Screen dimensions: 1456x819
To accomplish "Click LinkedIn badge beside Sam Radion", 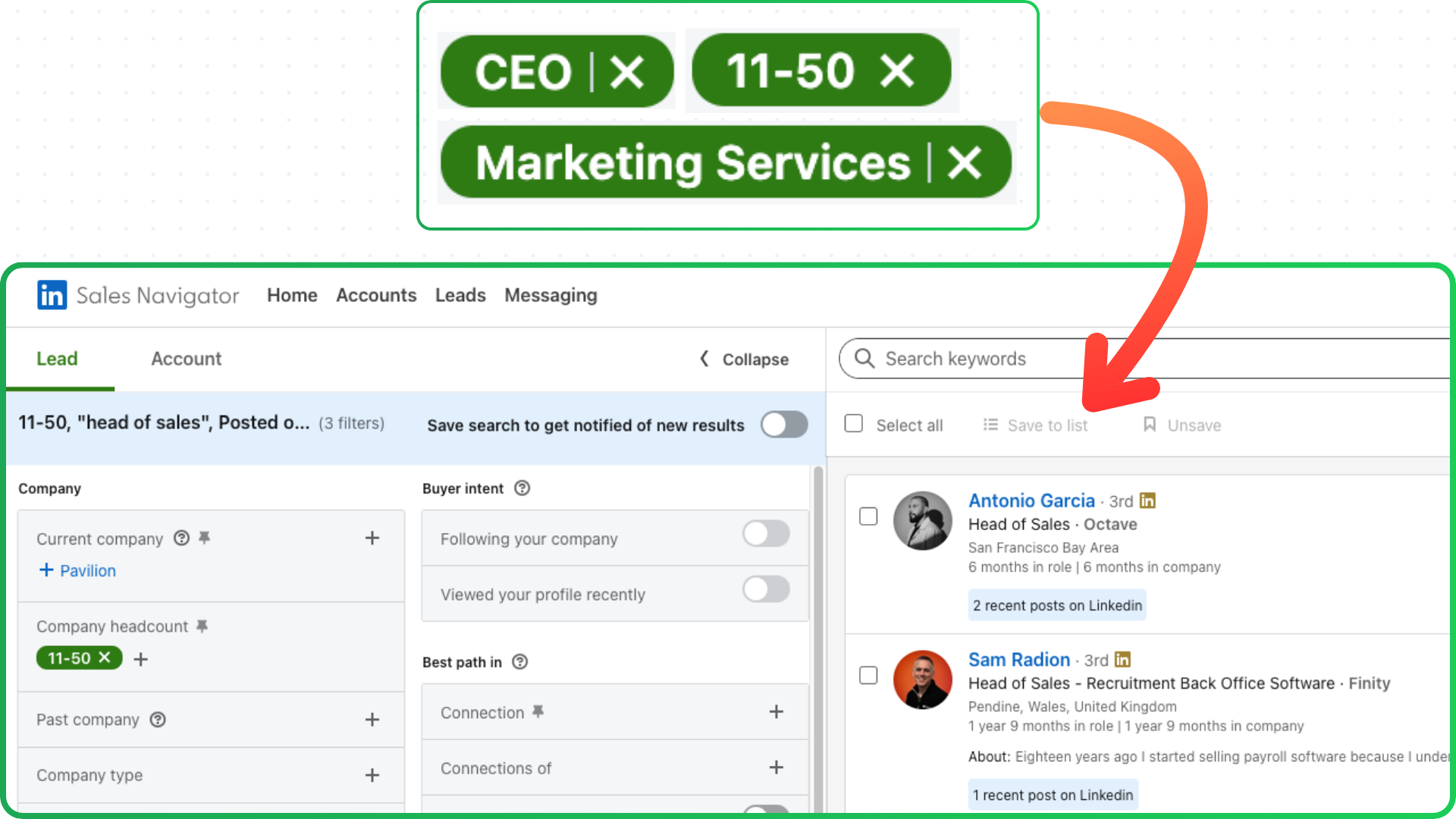I will 1122,660.
